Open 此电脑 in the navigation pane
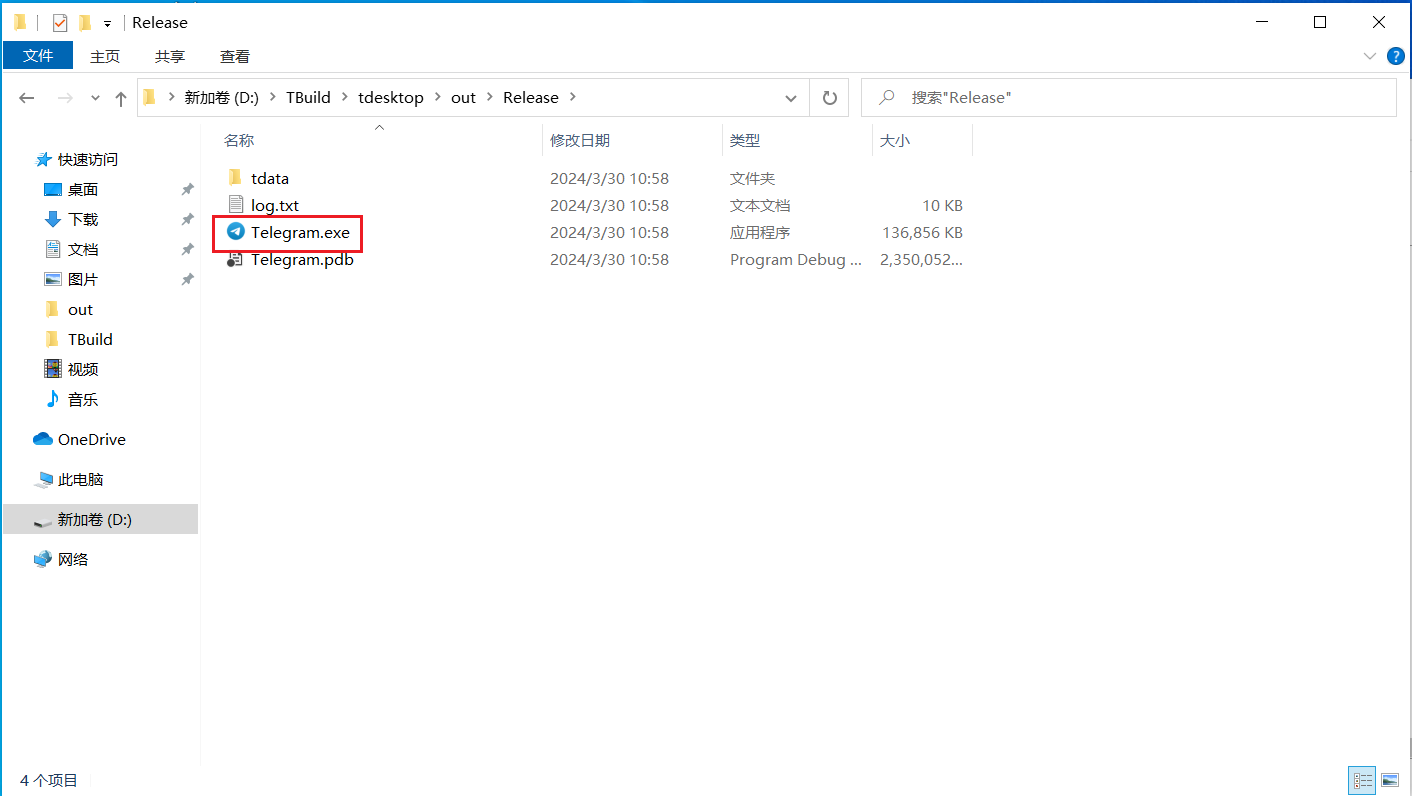This screenshot has width=1412, height=796. coord(81,479)
